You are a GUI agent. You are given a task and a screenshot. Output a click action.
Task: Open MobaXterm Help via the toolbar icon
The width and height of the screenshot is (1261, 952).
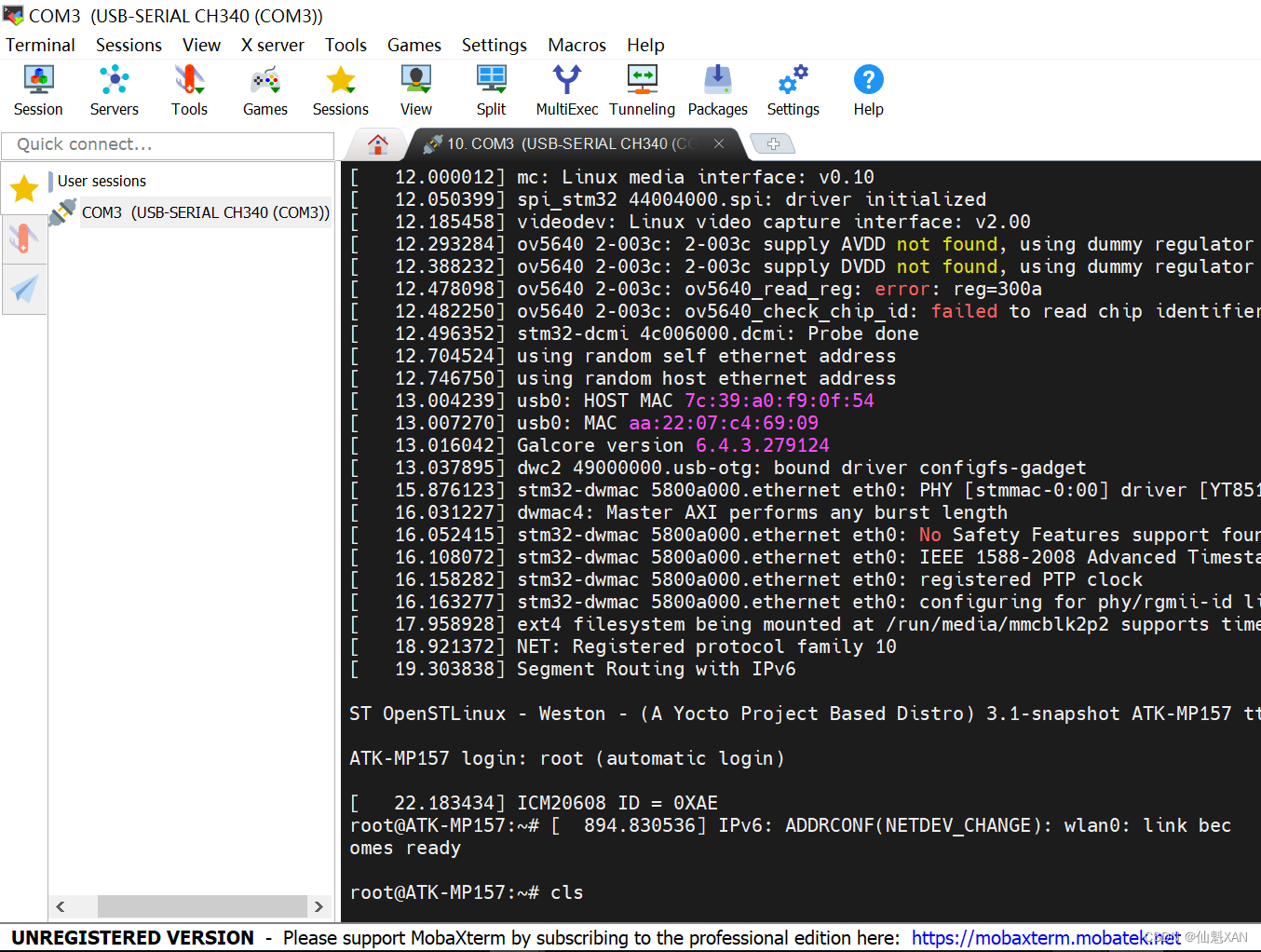[868, 88]
